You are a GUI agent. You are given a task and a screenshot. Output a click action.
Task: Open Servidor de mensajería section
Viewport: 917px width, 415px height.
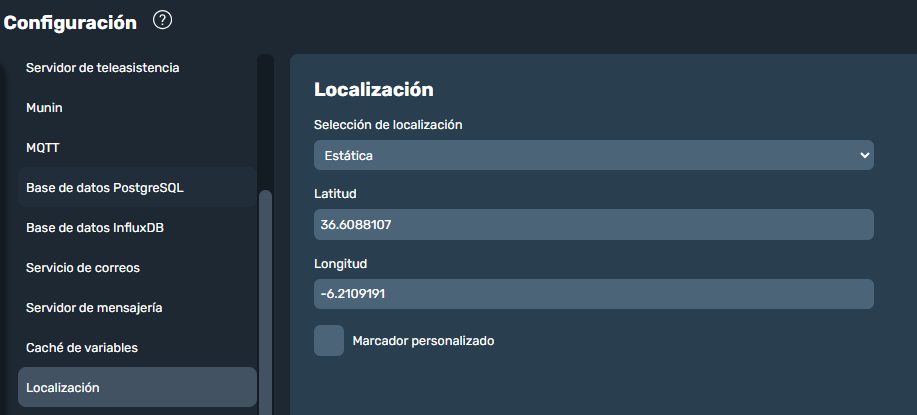[137, 307]
